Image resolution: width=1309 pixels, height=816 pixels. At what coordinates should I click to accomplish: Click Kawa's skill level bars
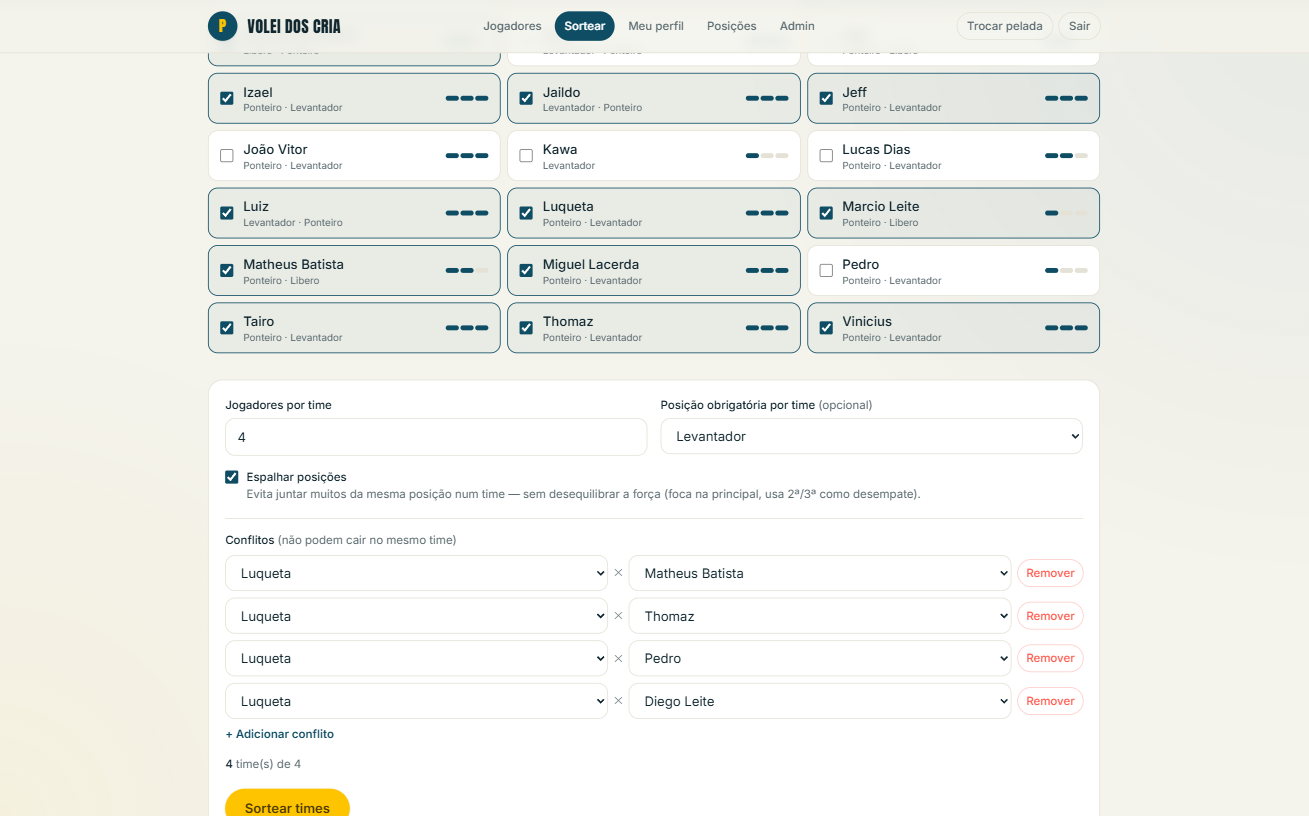coord(767,156)
